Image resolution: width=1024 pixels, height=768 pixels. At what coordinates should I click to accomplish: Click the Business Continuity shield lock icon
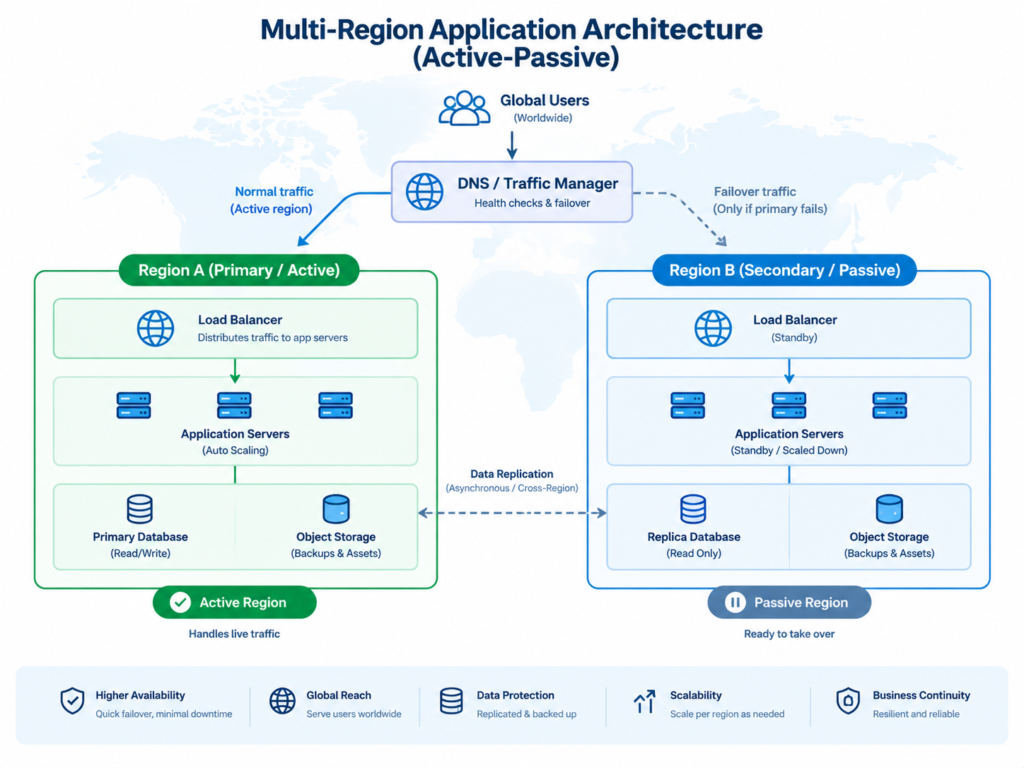pyautogui.click(x=848, y=701)
